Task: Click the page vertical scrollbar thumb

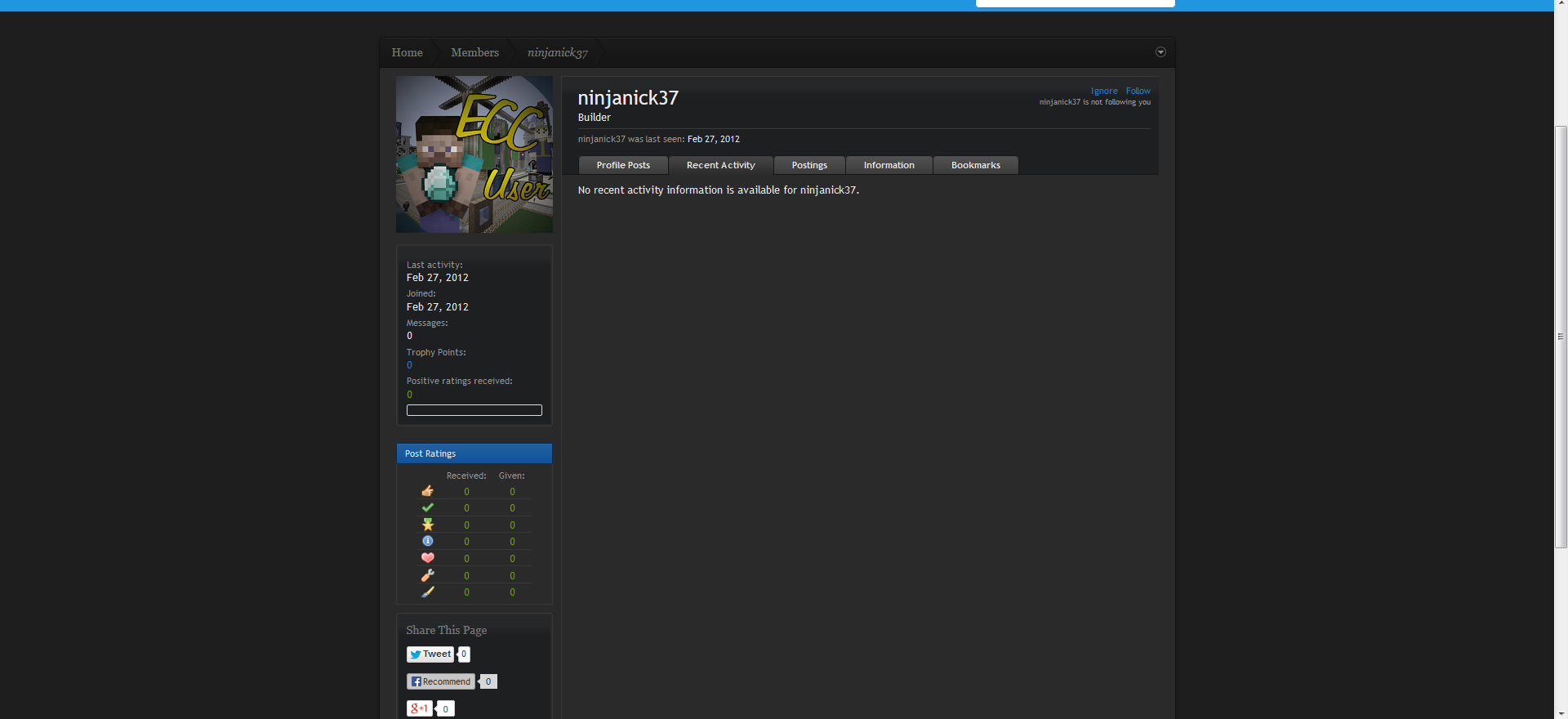Action: (1561, 337)
